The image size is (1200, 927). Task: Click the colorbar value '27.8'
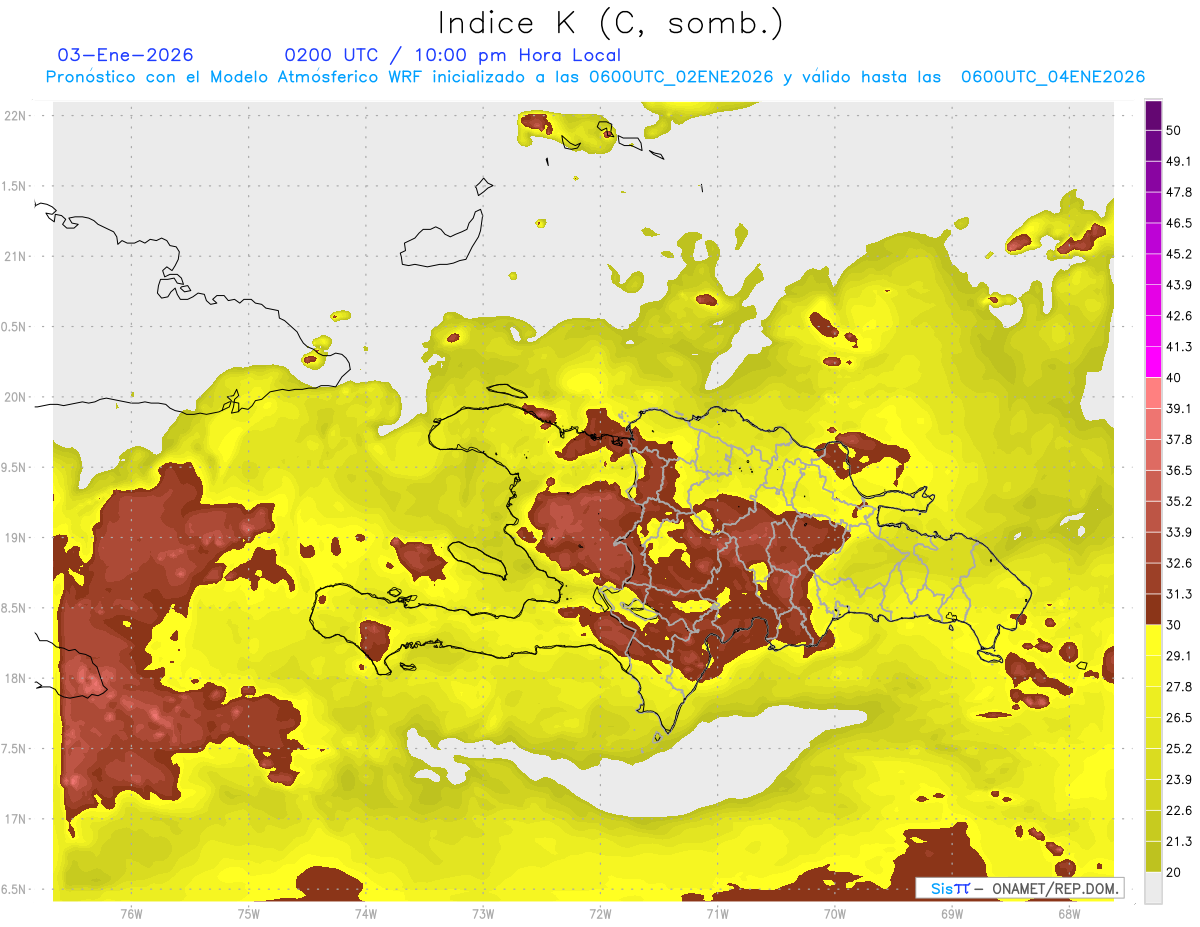click(1178, 687)
